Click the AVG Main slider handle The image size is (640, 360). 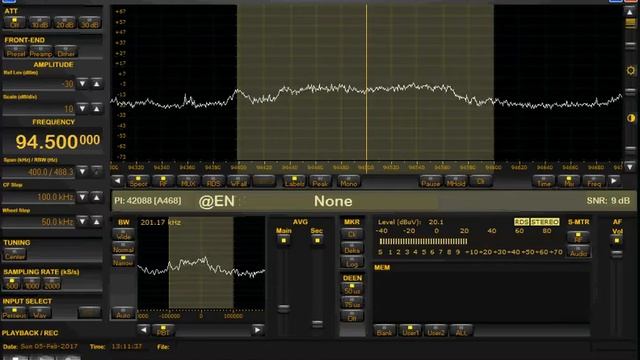284,308
